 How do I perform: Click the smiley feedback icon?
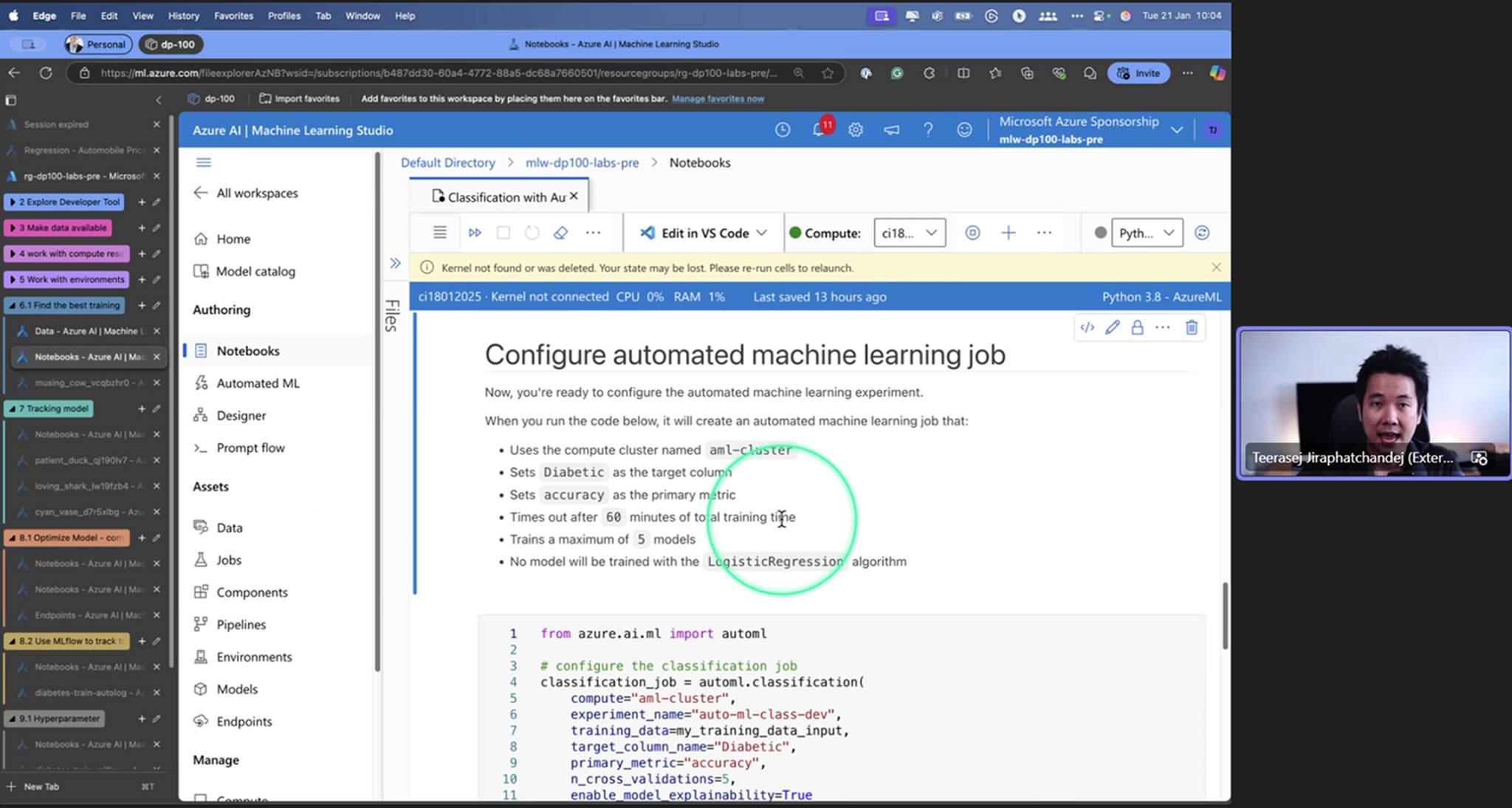(x=964, y=130)
